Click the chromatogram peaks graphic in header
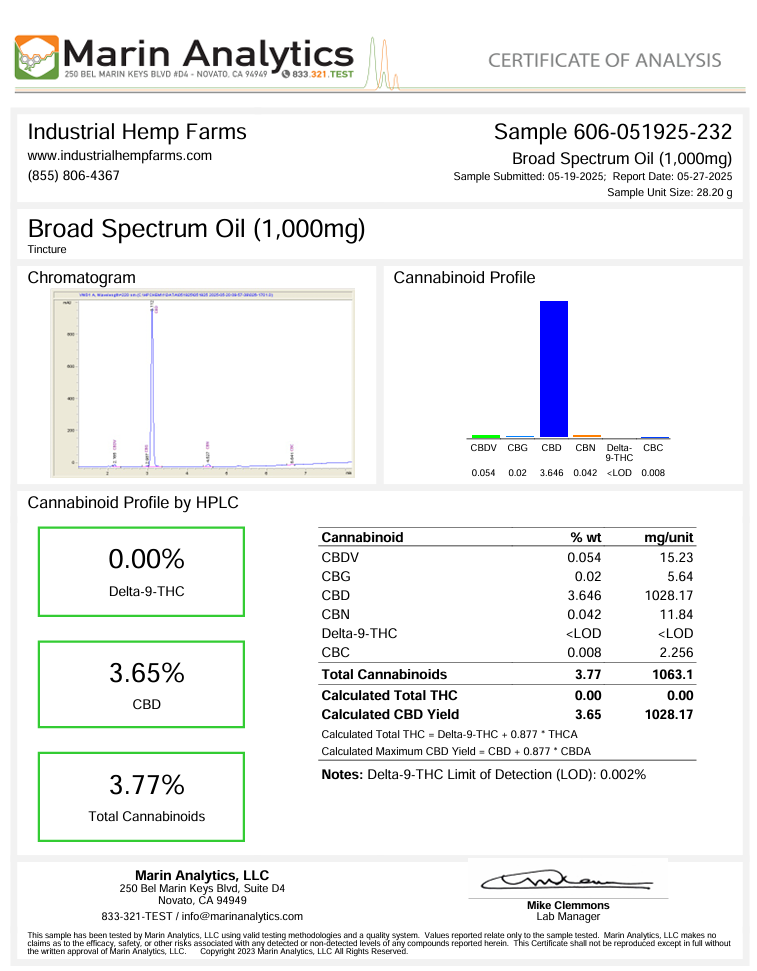757x971 pixels. click(383, 64)
